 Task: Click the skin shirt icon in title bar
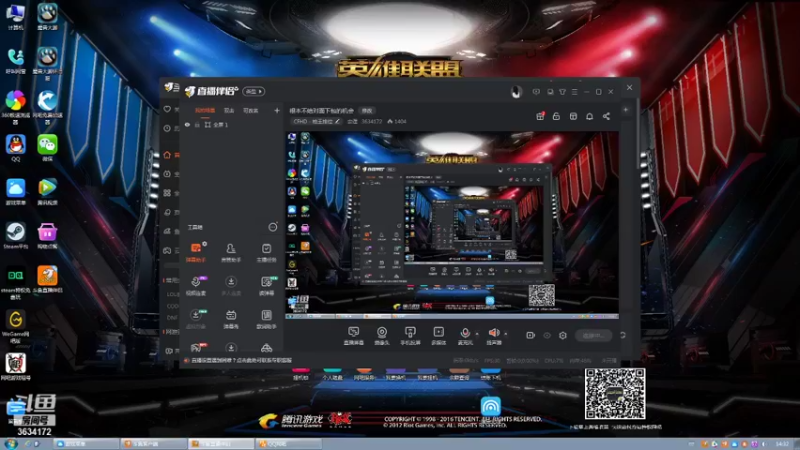point(562,92)
